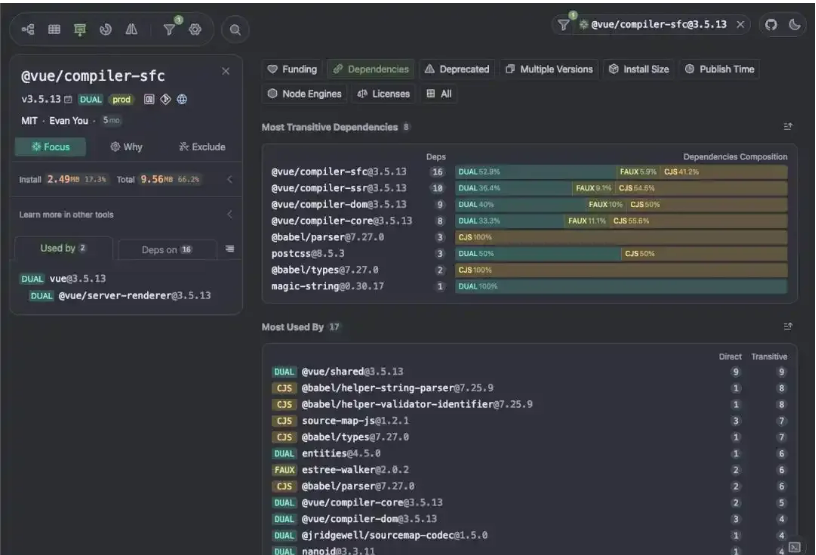The image size is (816, 555).
Task: Select the Used by tab
Action: point(63,248)
